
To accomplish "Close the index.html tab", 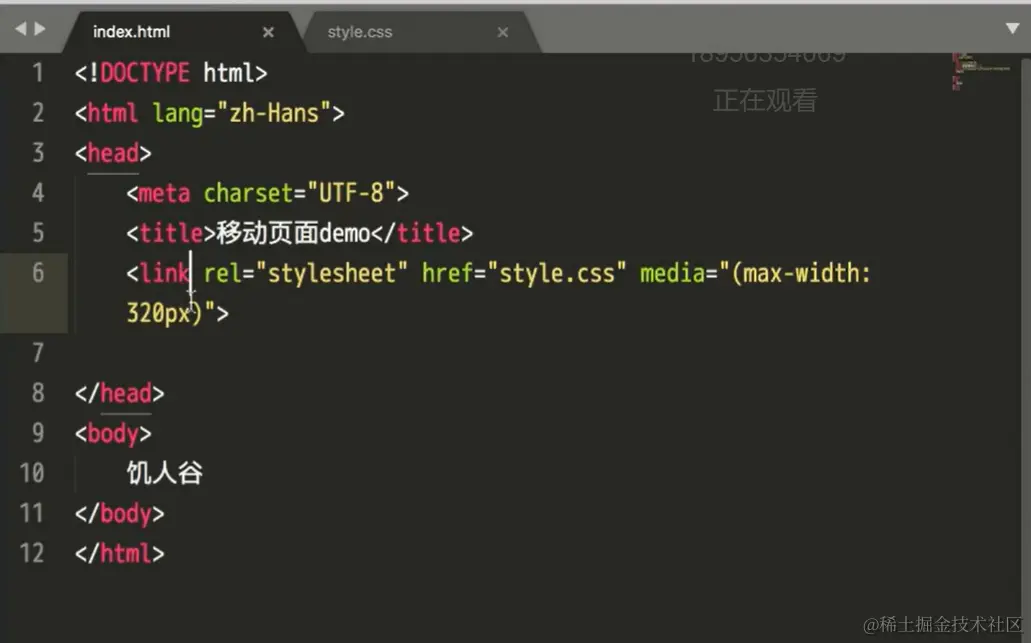I will (x=268, y=32).
